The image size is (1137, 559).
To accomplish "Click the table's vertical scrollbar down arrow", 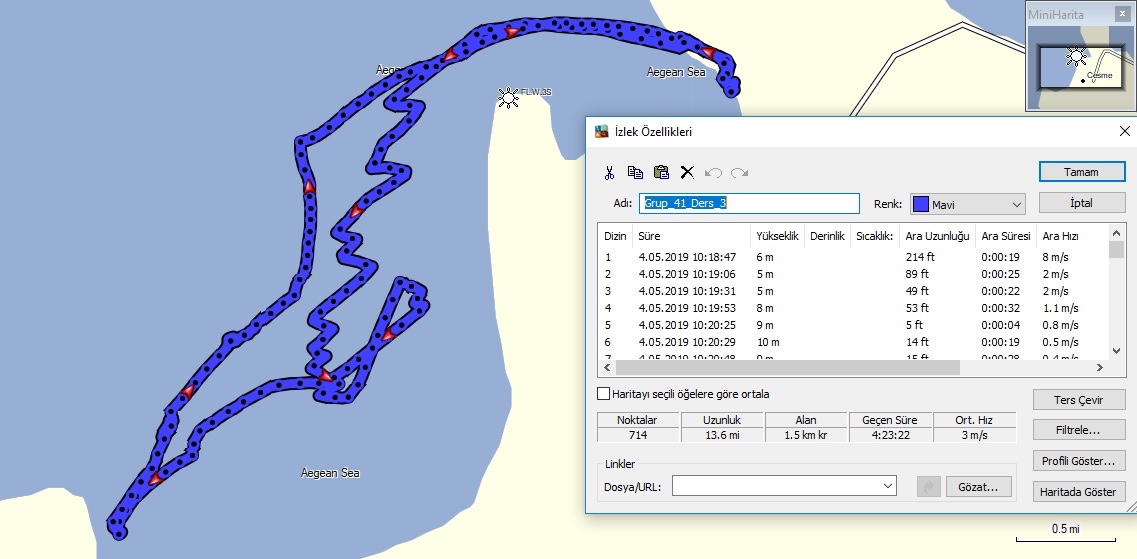I will point(1116,352).
